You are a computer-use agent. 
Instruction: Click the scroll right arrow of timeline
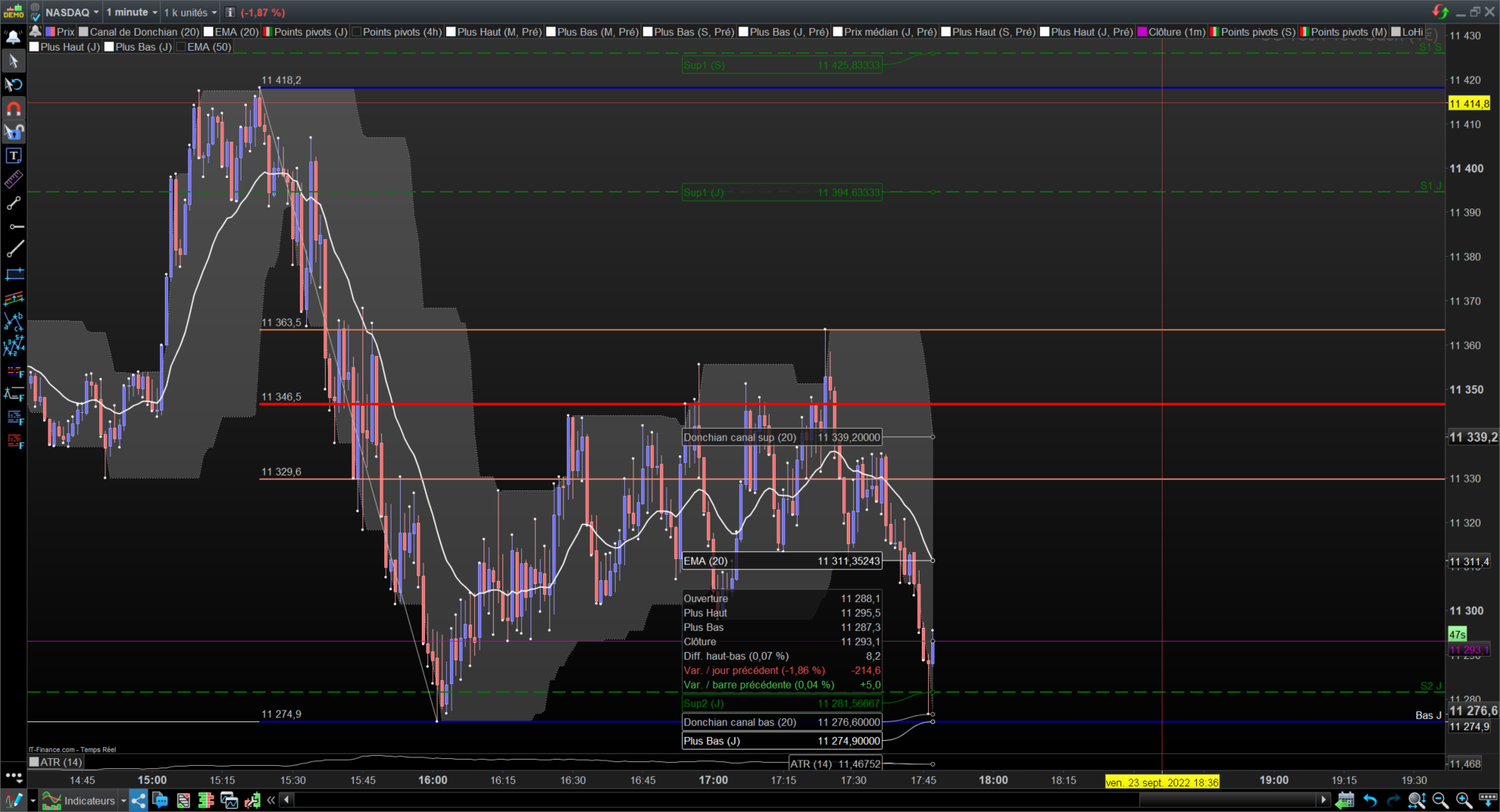coord(1323,800)
